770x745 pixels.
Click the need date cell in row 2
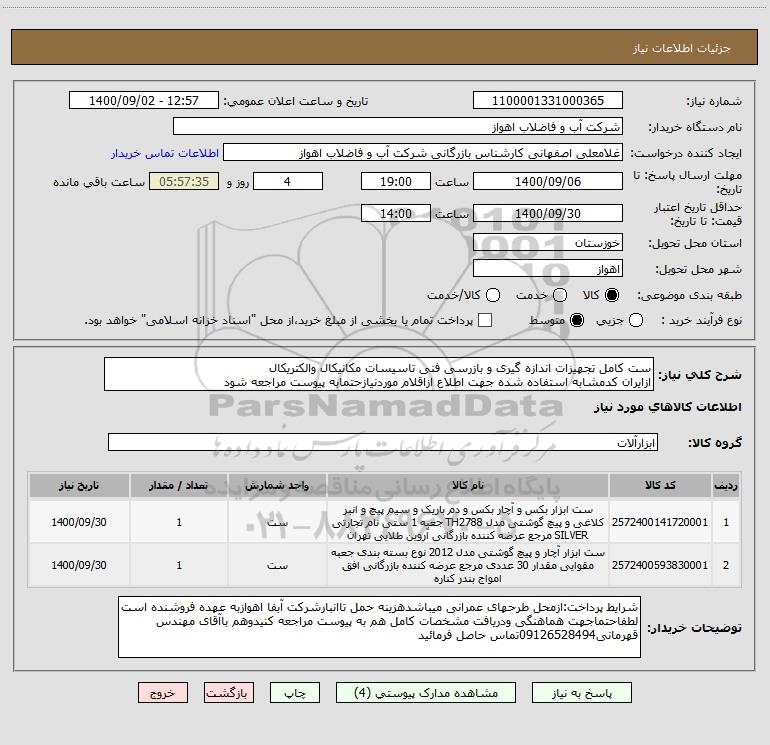(79, 565)
